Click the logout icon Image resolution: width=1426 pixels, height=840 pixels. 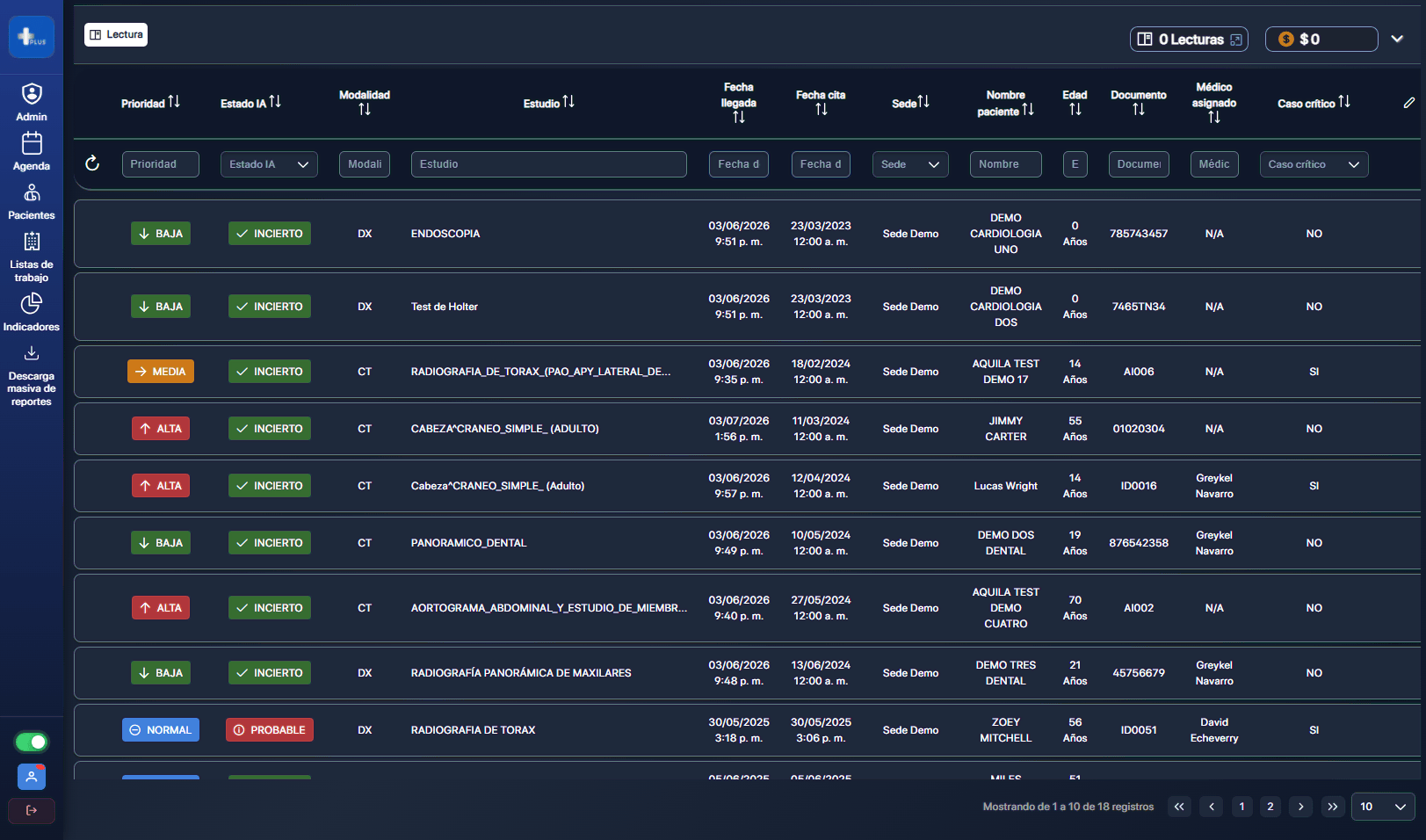(x=32, y=810)
